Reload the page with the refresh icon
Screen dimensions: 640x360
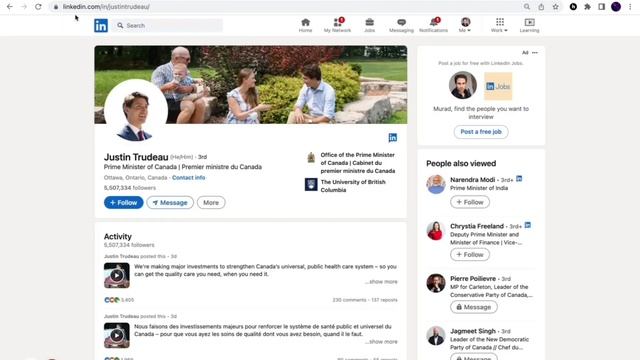coord(38,7)
